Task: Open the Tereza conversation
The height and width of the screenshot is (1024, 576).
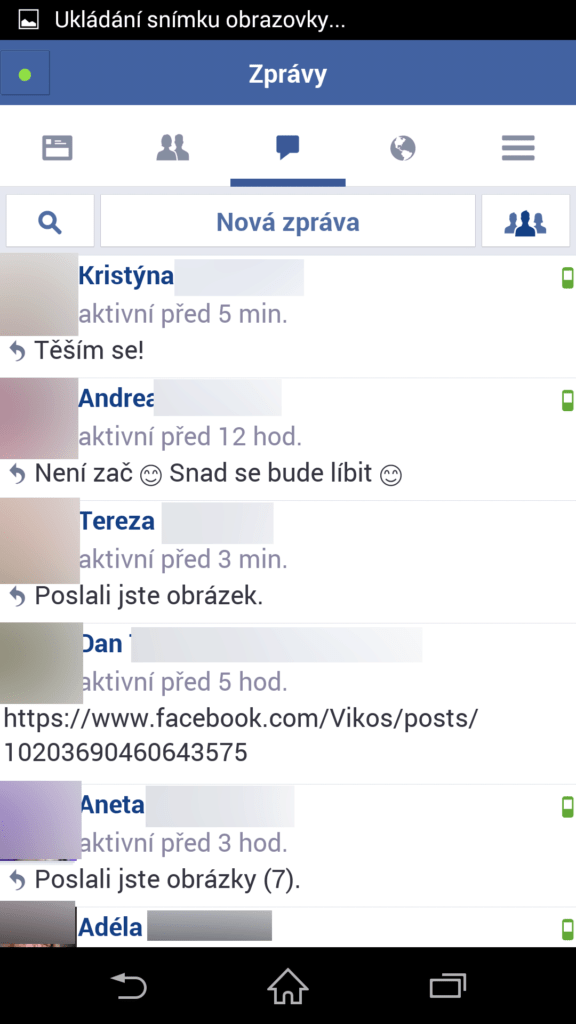Action: pos(288,562)
